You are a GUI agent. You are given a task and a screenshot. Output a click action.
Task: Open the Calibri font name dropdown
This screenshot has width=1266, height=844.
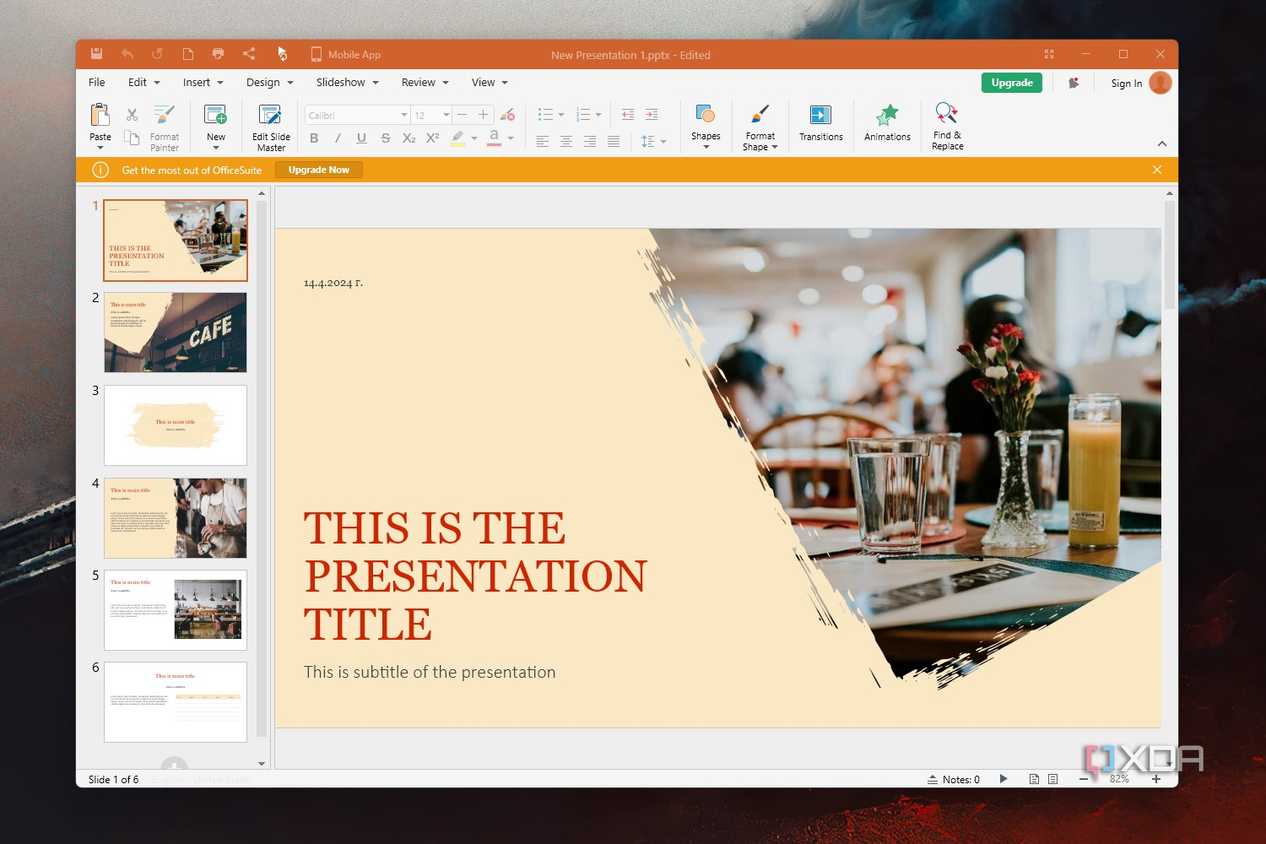(x=404, y=115)
